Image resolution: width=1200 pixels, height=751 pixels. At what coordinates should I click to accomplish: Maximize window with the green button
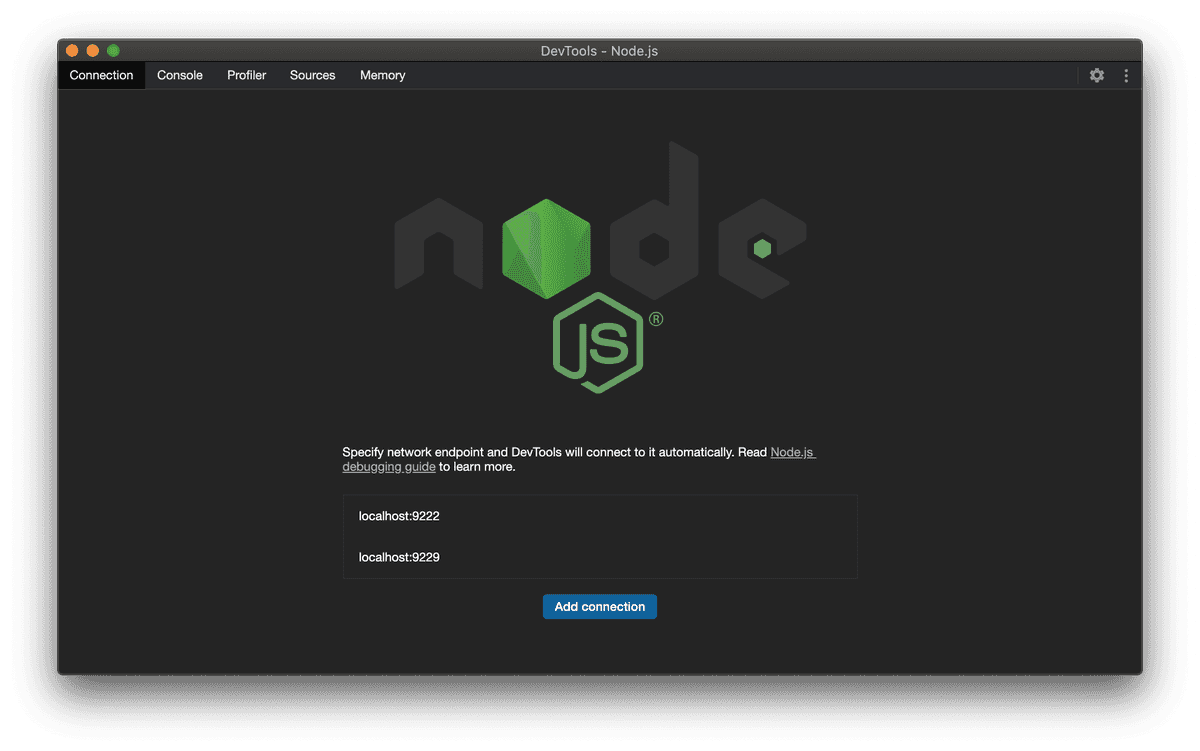coord(113,51)
